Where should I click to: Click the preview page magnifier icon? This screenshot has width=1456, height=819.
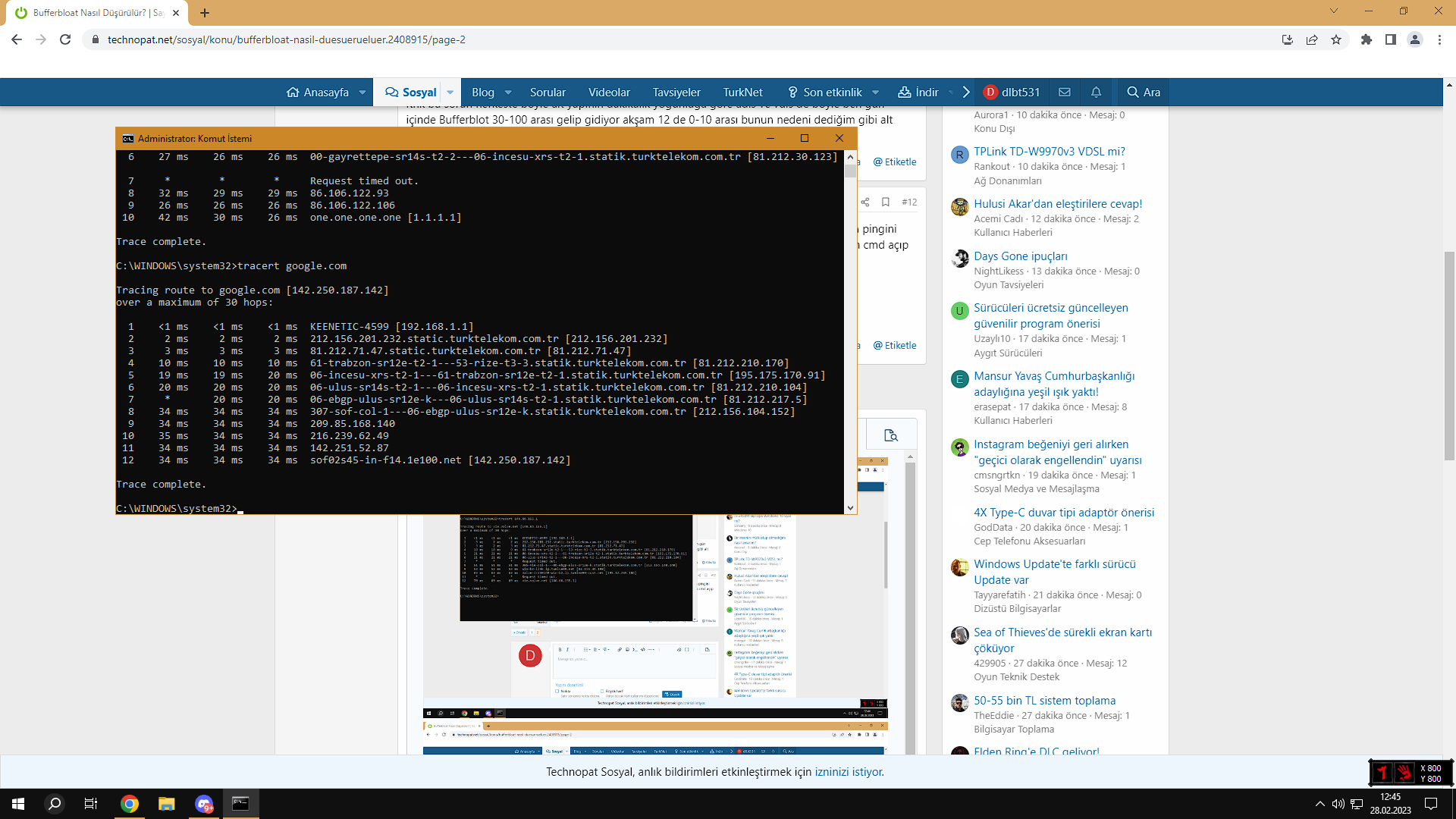(x=891, y=435)
